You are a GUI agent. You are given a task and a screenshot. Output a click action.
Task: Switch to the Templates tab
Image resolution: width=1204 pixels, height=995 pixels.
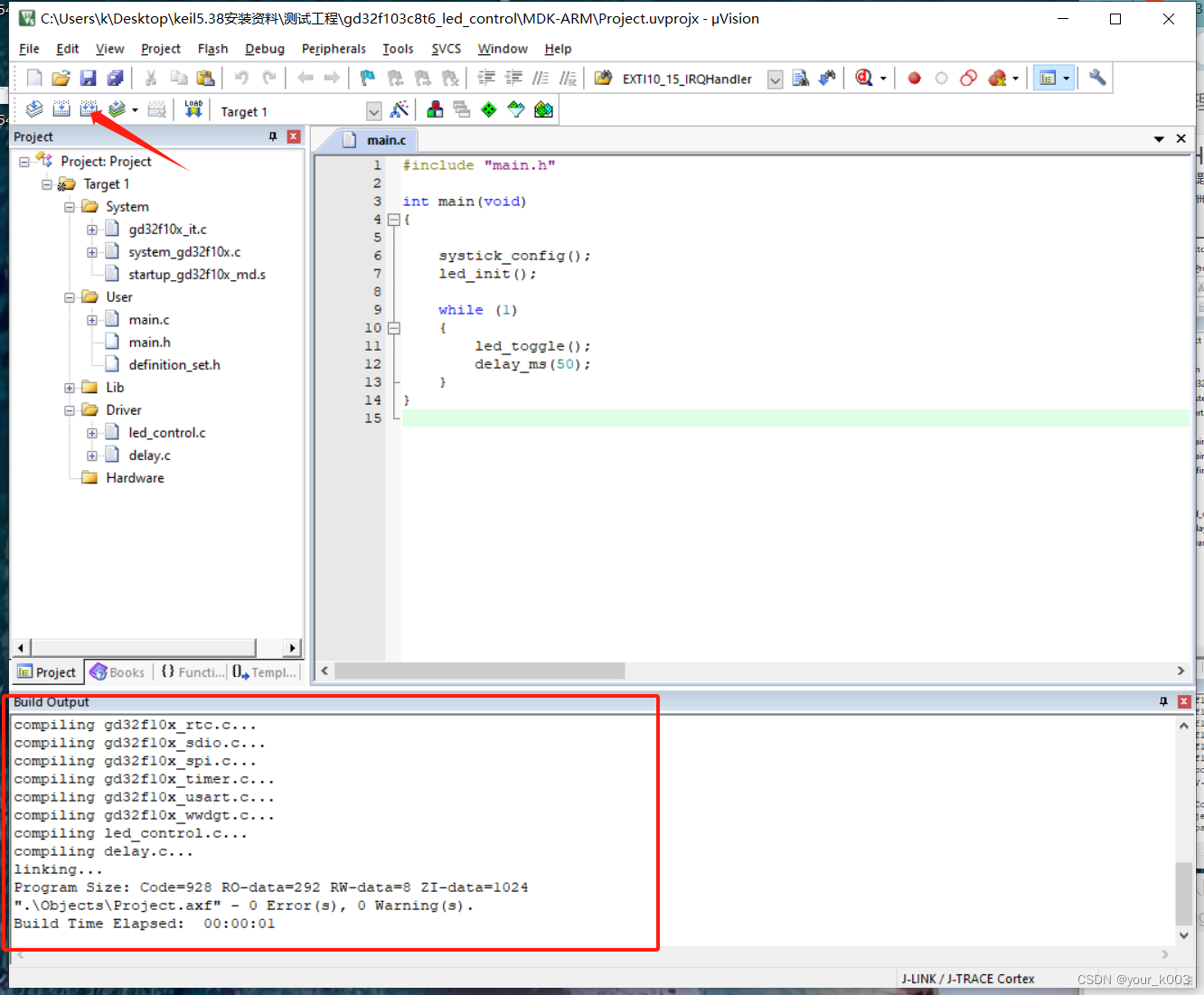264,672
